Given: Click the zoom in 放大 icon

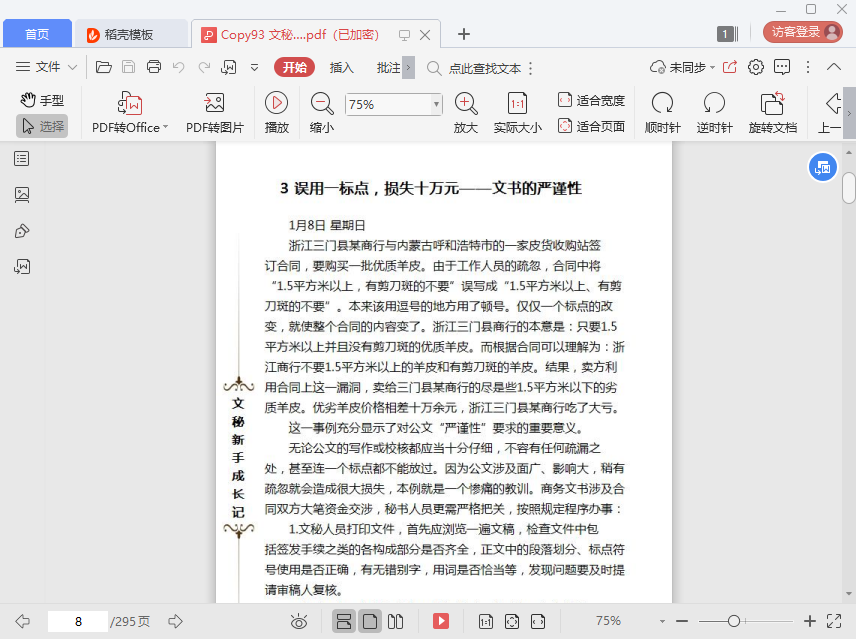Looking at the screenshot, I should (465, 103).
